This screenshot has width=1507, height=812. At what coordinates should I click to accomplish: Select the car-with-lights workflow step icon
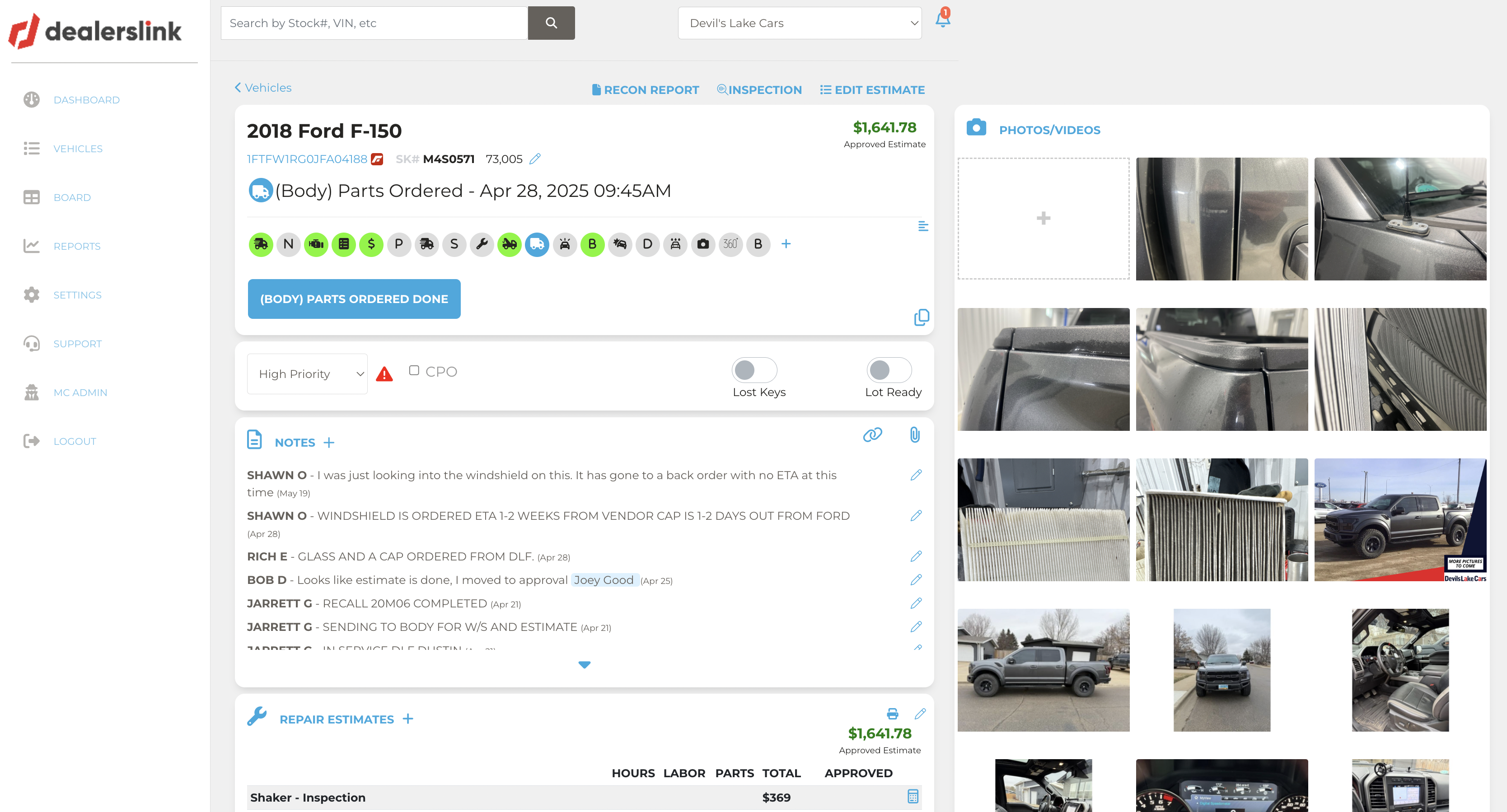point(565,244)
